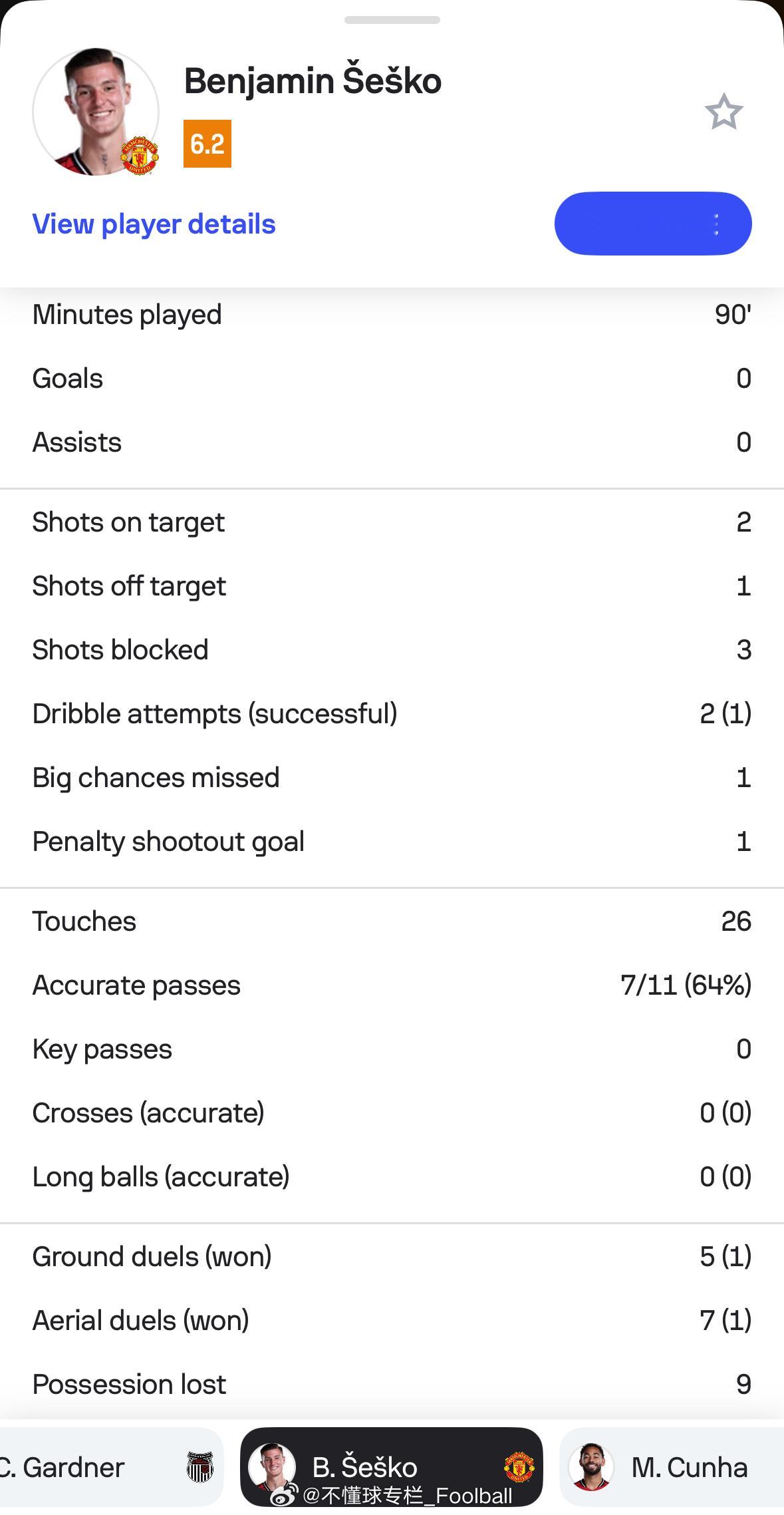Tap B. Šeško's small avatar in the bottom bar

pos(272,1466)
